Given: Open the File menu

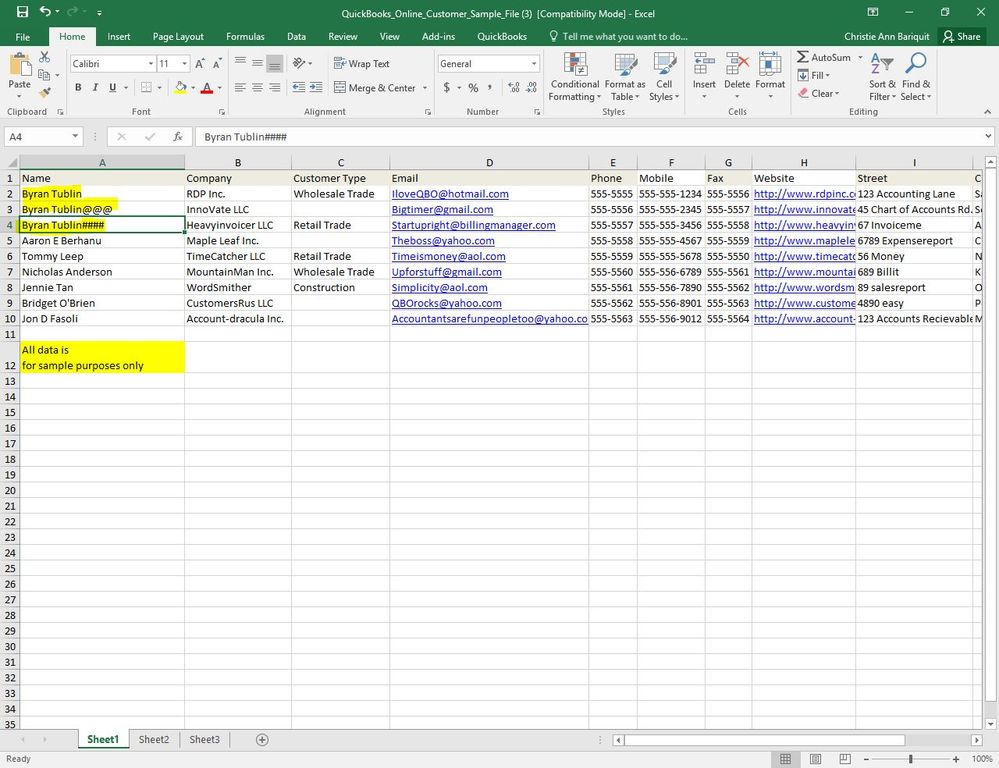Looking at the screenshot, I should coord(23,36).
